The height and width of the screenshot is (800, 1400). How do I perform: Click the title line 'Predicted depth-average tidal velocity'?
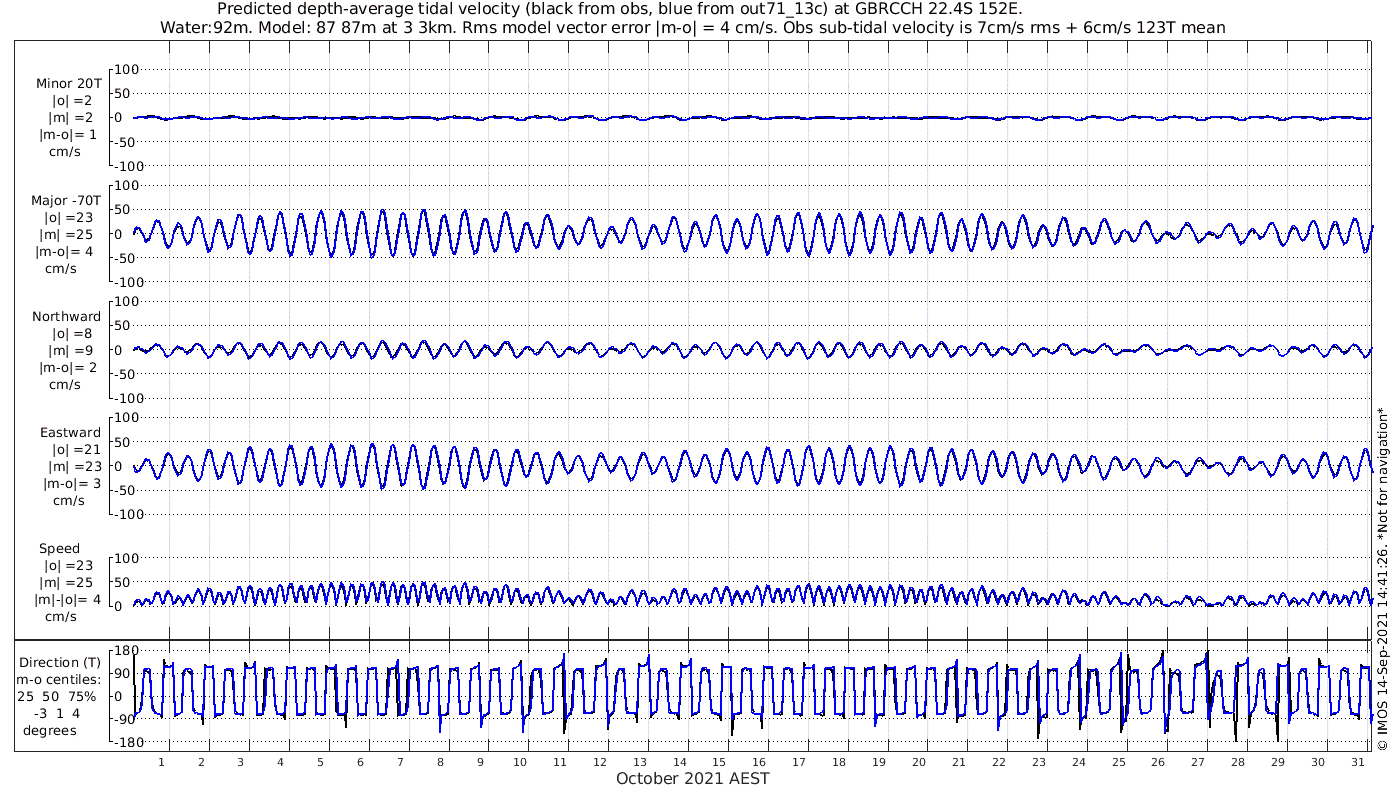(x=619, y=9)
